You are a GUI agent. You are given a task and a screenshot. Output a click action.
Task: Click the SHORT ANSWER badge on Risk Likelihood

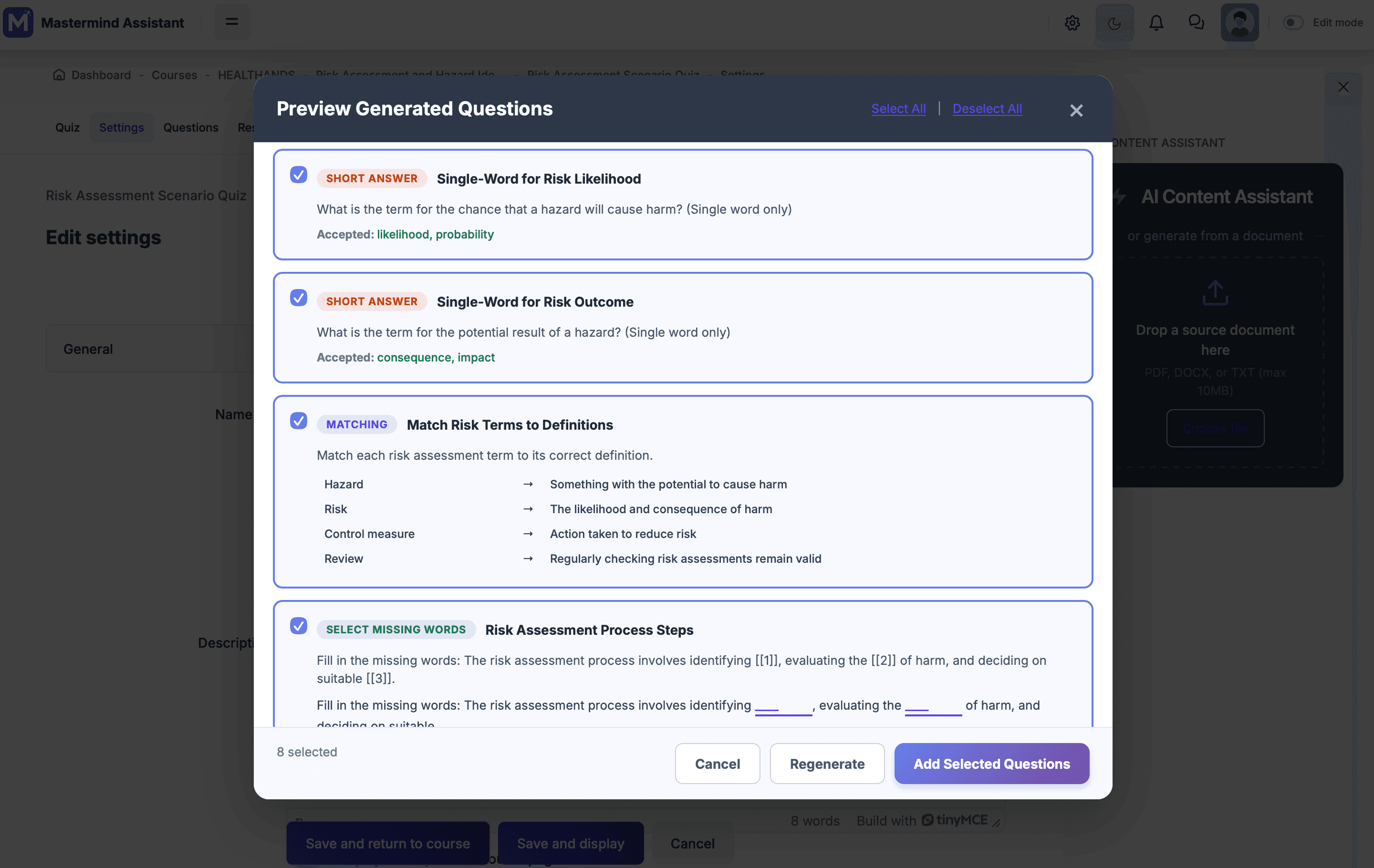point(372,178)
